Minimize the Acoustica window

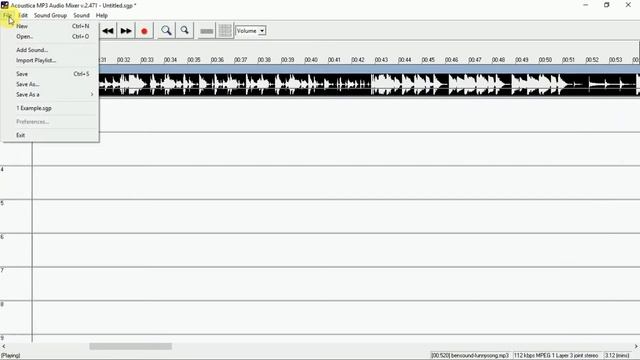point(586,5)
